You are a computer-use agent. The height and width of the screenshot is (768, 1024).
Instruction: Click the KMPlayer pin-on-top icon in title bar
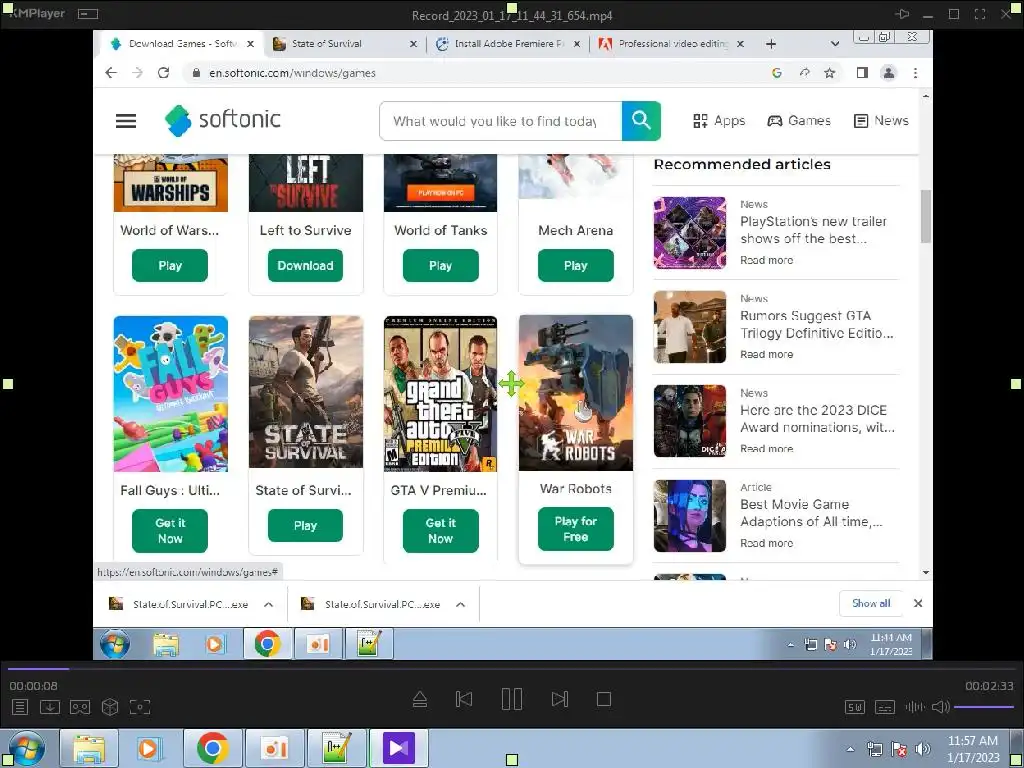pos(903,14)
